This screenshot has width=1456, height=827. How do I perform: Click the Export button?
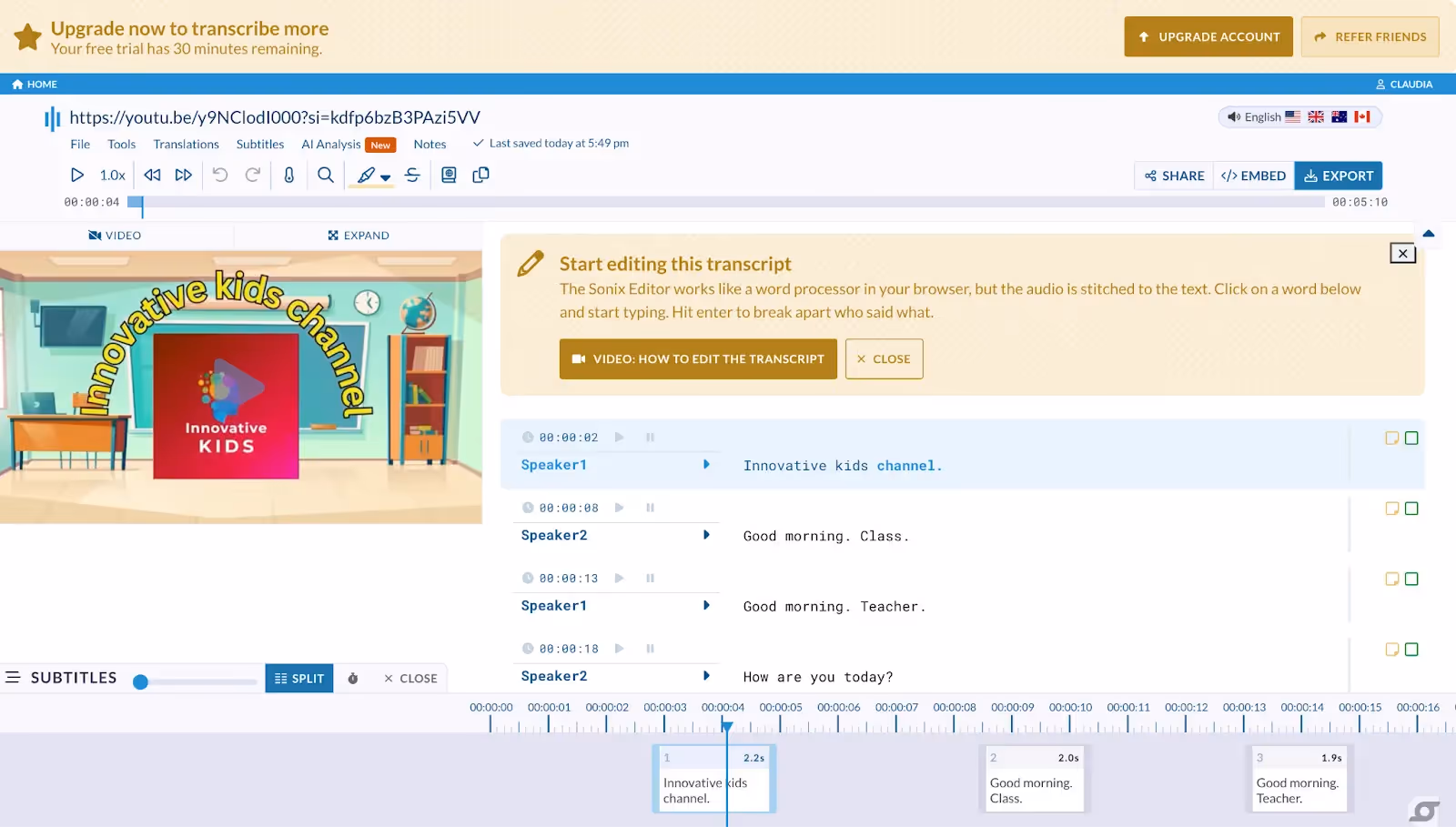1339,176
